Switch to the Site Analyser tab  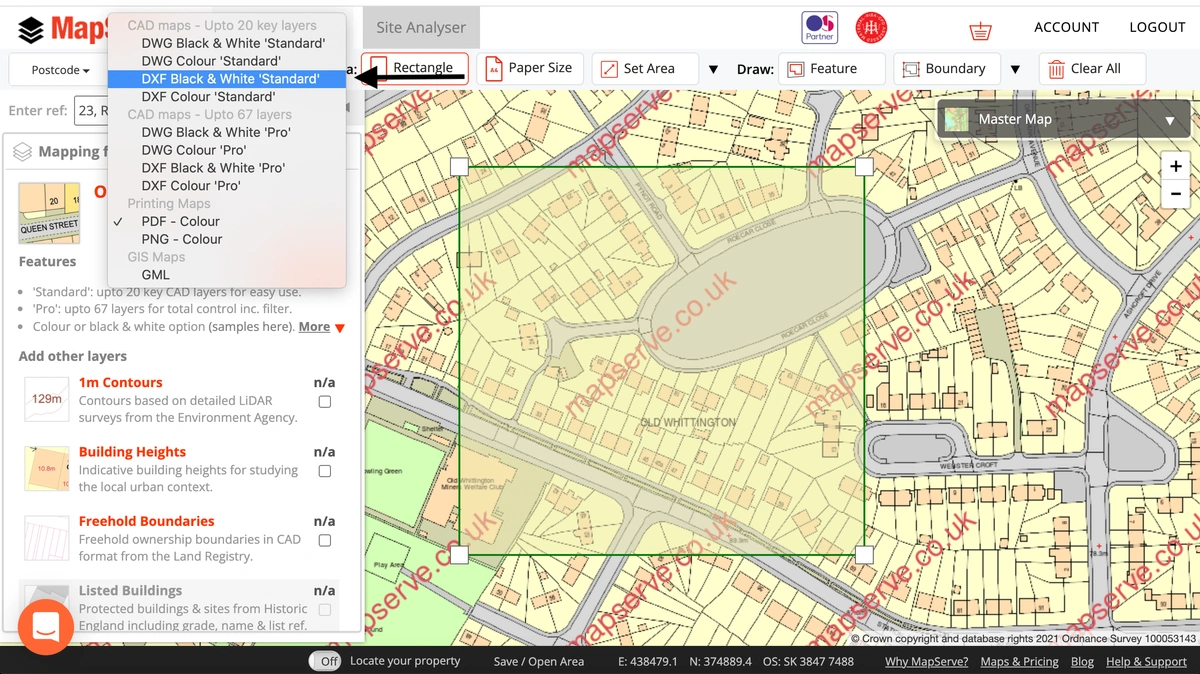coord(421,28)
